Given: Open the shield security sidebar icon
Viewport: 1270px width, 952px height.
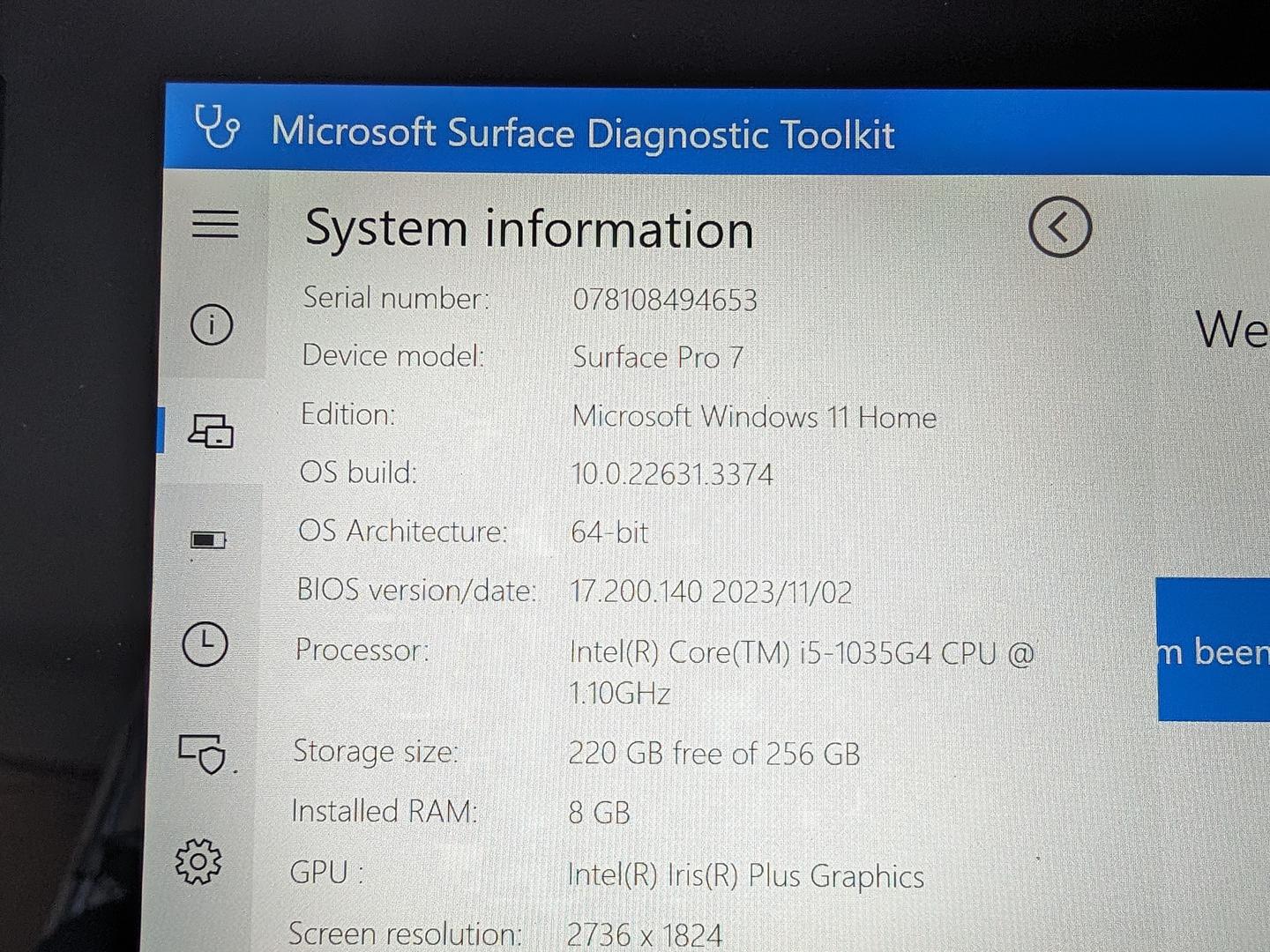Looking at the screenshot, I should point(204,754).
